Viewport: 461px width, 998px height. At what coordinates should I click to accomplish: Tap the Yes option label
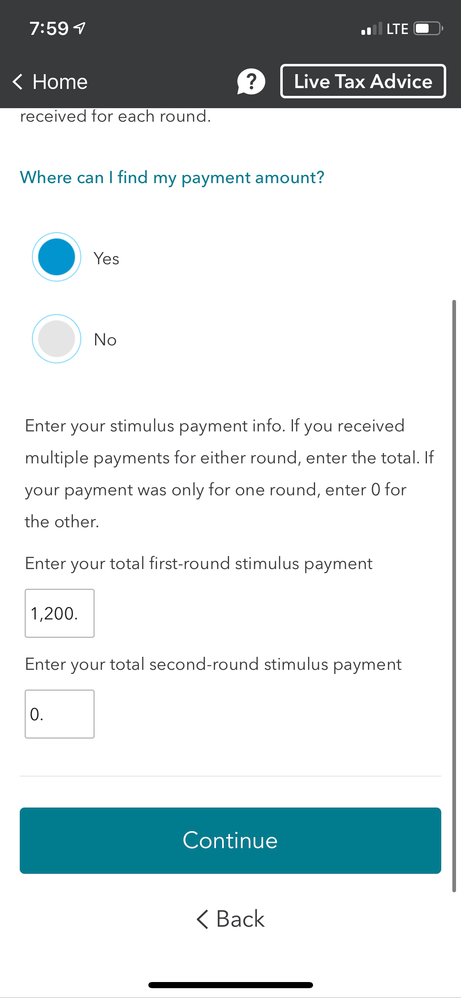[x=106, y=258]
